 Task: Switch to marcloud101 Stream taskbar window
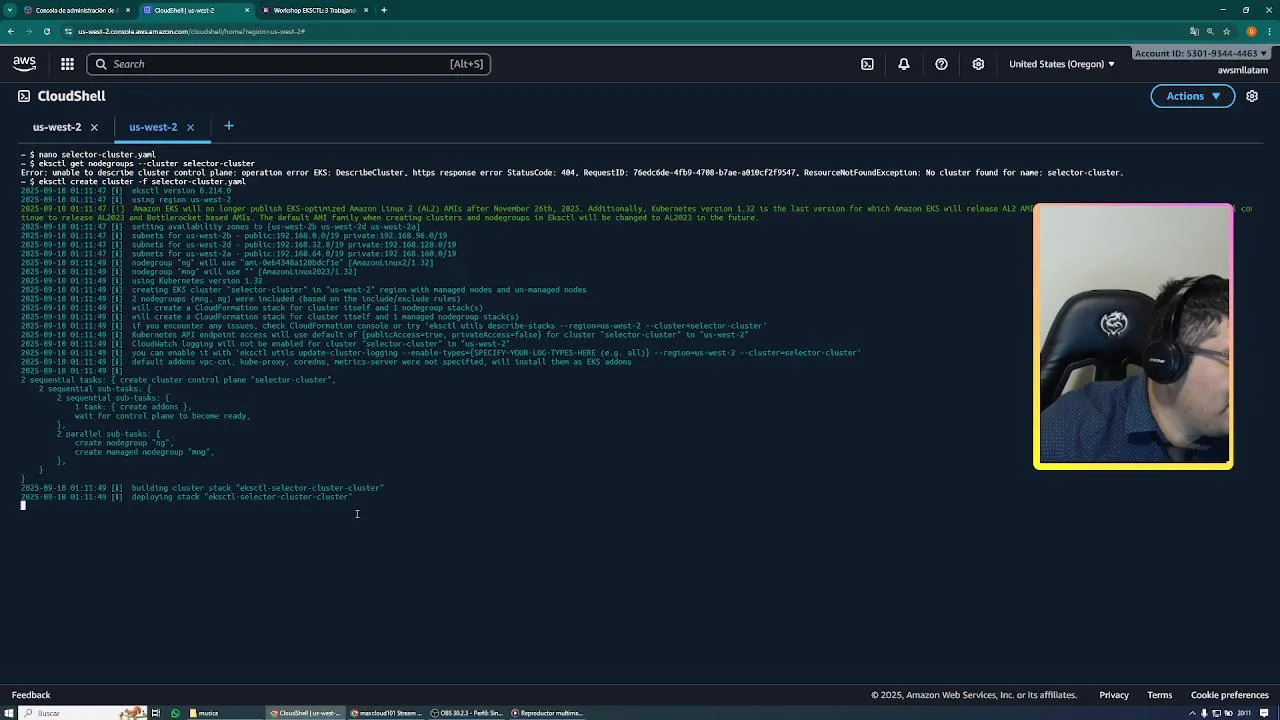pos(386,713)
